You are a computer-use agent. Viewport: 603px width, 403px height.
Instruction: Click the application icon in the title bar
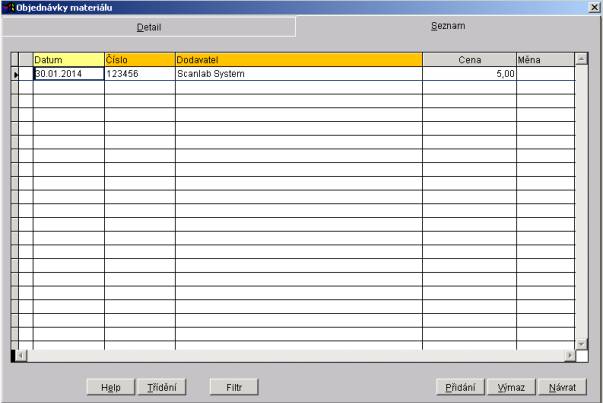click(x=8, y=8)
